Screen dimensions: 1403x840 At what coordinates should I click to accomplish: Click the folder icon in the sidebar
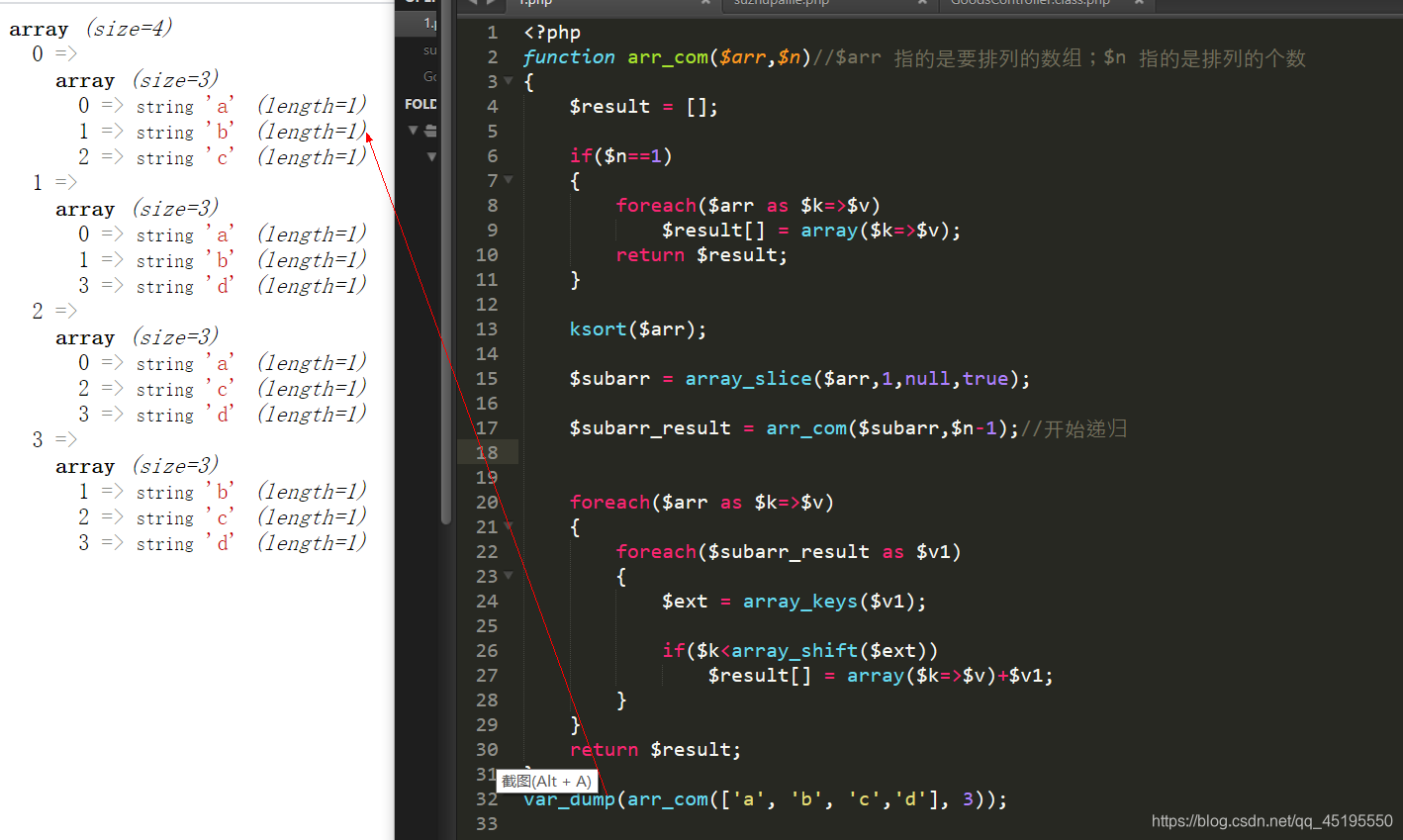click(x=430, y=131)
